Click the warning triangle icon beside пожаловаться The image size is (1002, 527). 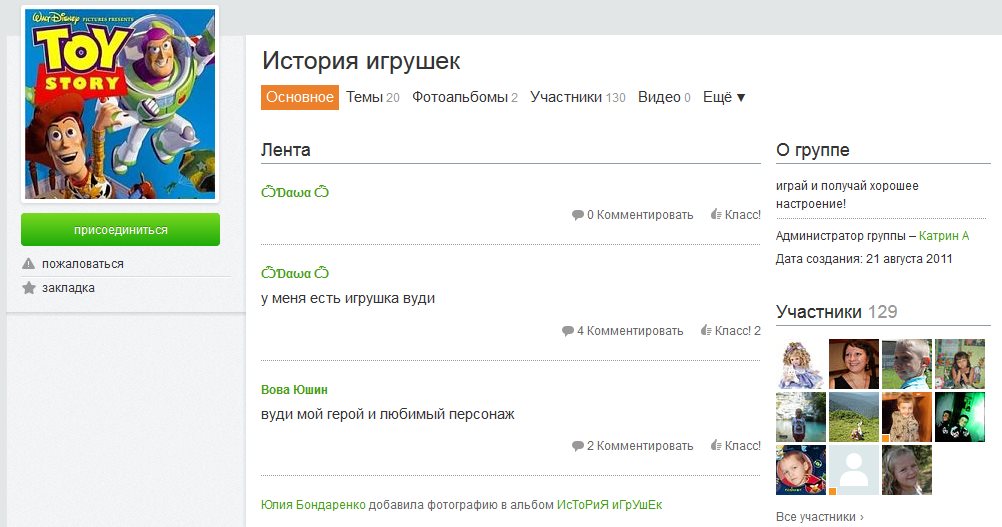pos(29,263)
